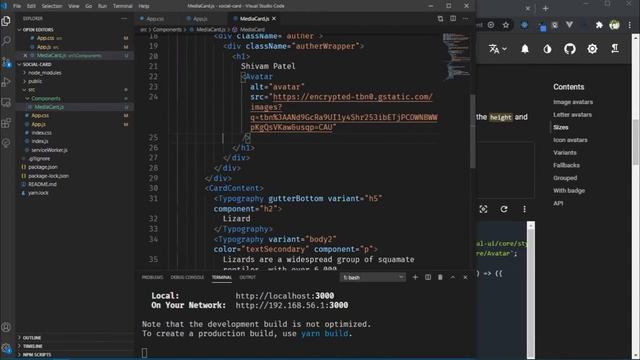Click open changes icon in editor toolbar
Image resolution: width=640 pixels, height=360 pixels.
point(440,18)
